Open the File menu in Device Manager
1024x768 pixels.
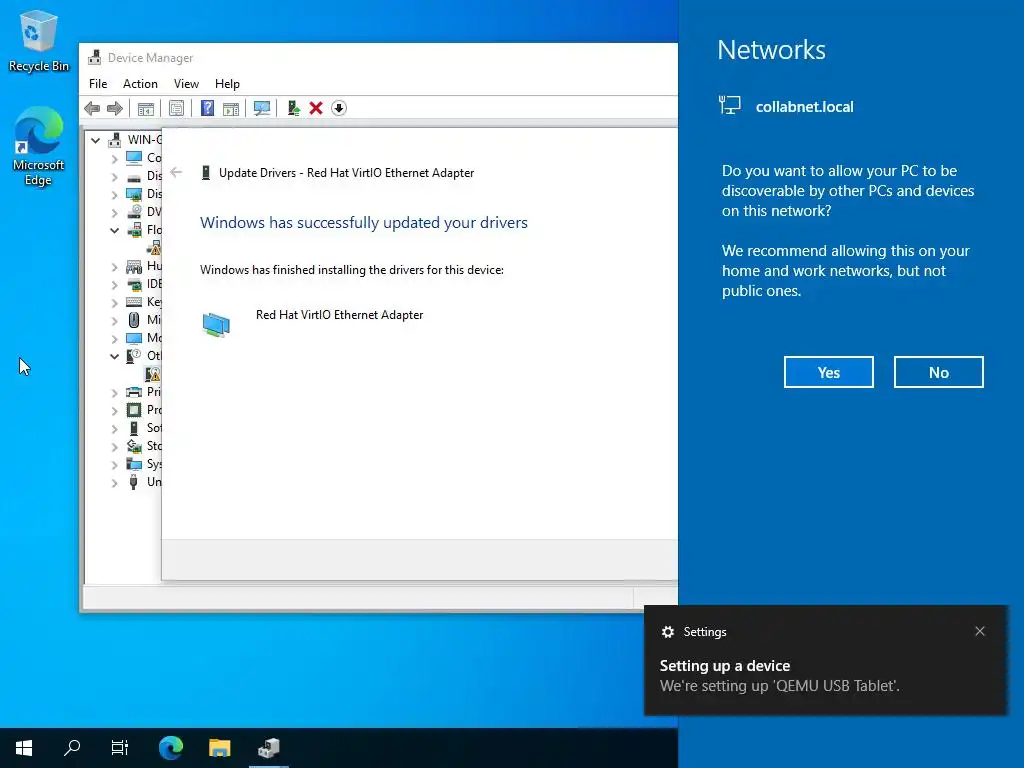coord(98,84)
